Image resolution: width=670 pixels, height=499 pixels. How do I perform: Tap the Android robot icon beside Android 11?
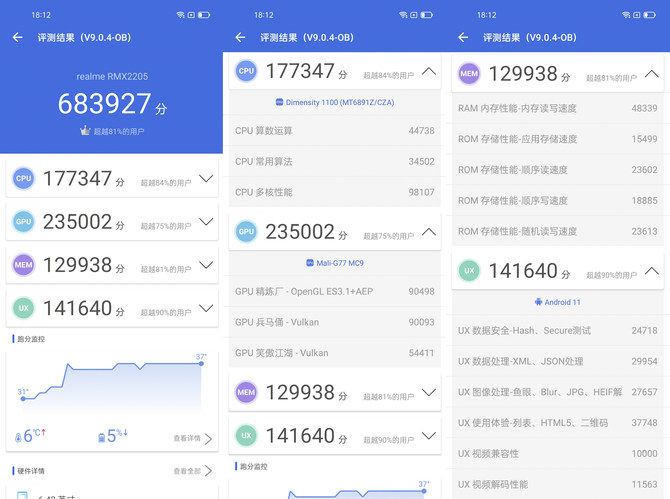(538, 302)
